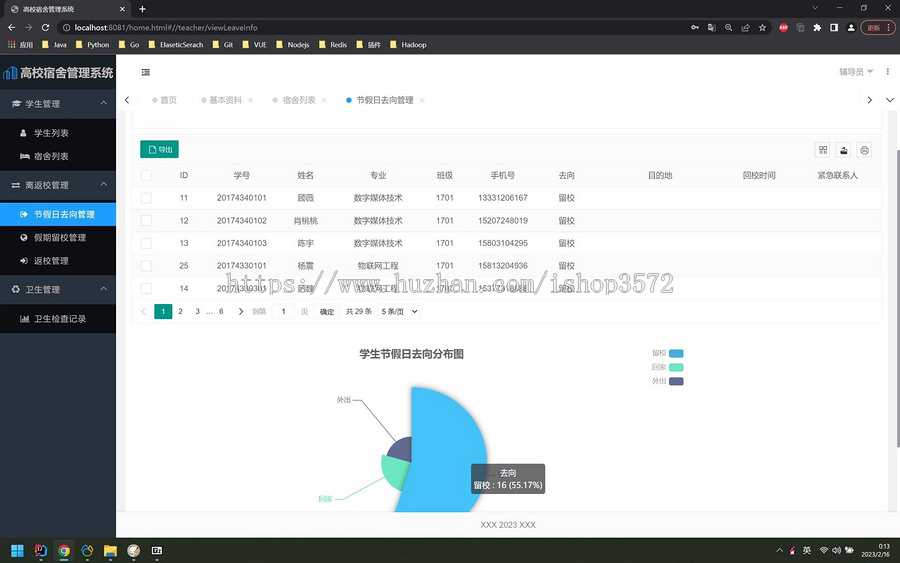Viewport: 900px width, 563px height.
Task: Click the red 更新 browser update button
Action: tap(878, 28)
